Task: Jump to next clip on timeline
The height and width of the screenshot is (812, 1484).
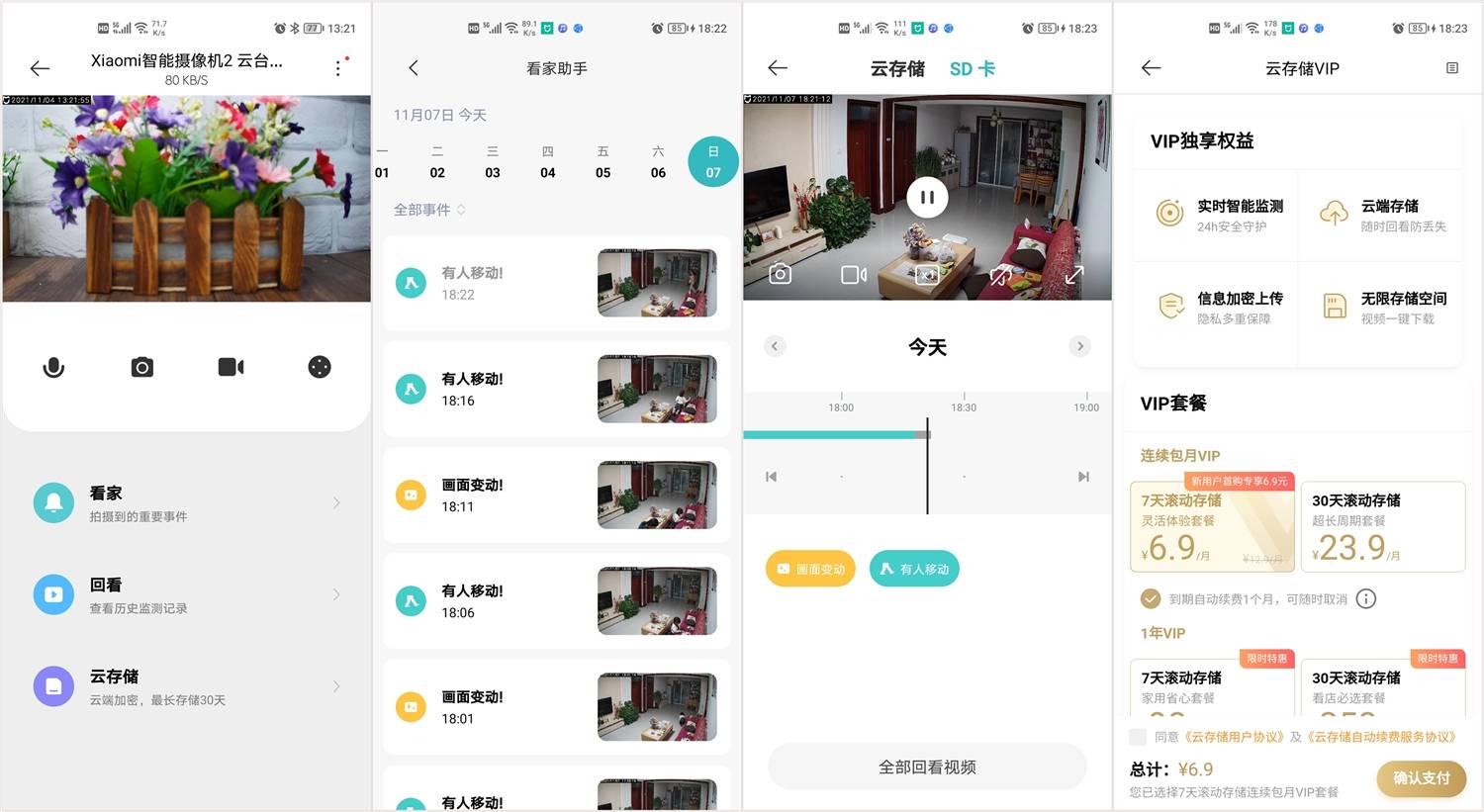Action: [x=1083, y=477]
